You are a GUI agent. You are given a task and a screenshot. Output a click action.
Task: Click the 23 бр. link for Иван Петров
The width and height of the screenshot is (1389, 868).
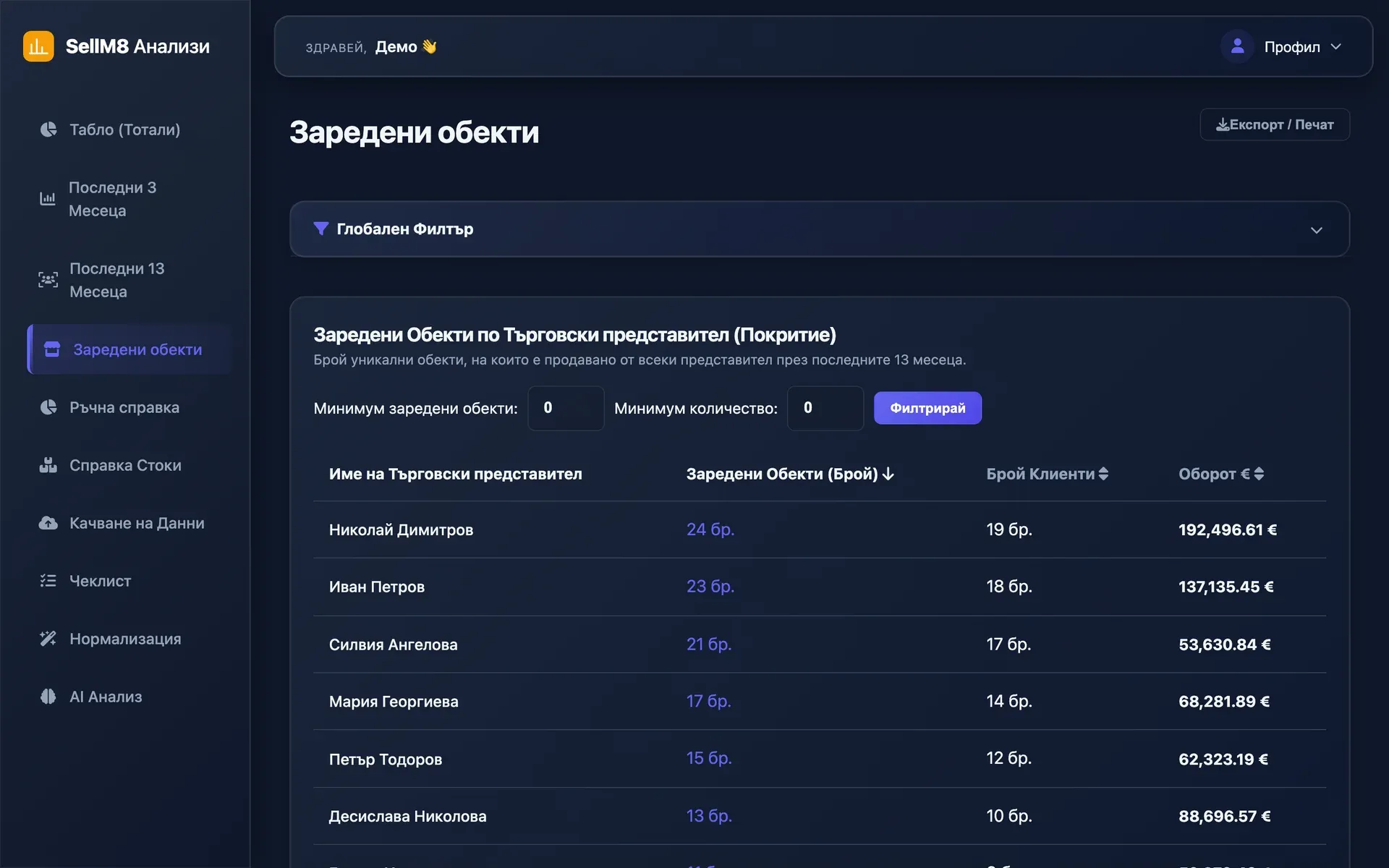coord(710,587)
